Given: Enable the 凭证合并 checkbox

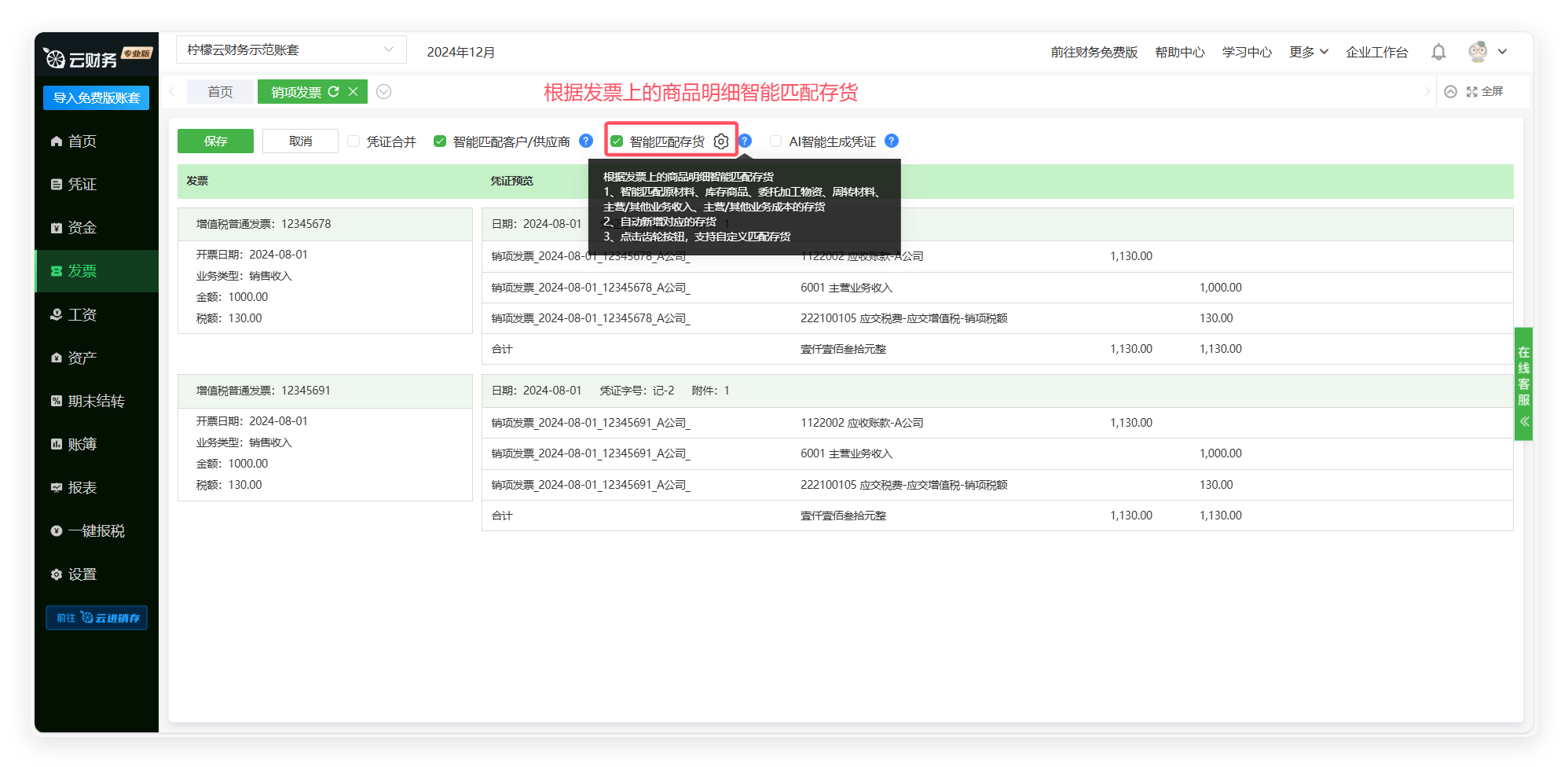Looking at the screenshot, I should click(354, 141).
